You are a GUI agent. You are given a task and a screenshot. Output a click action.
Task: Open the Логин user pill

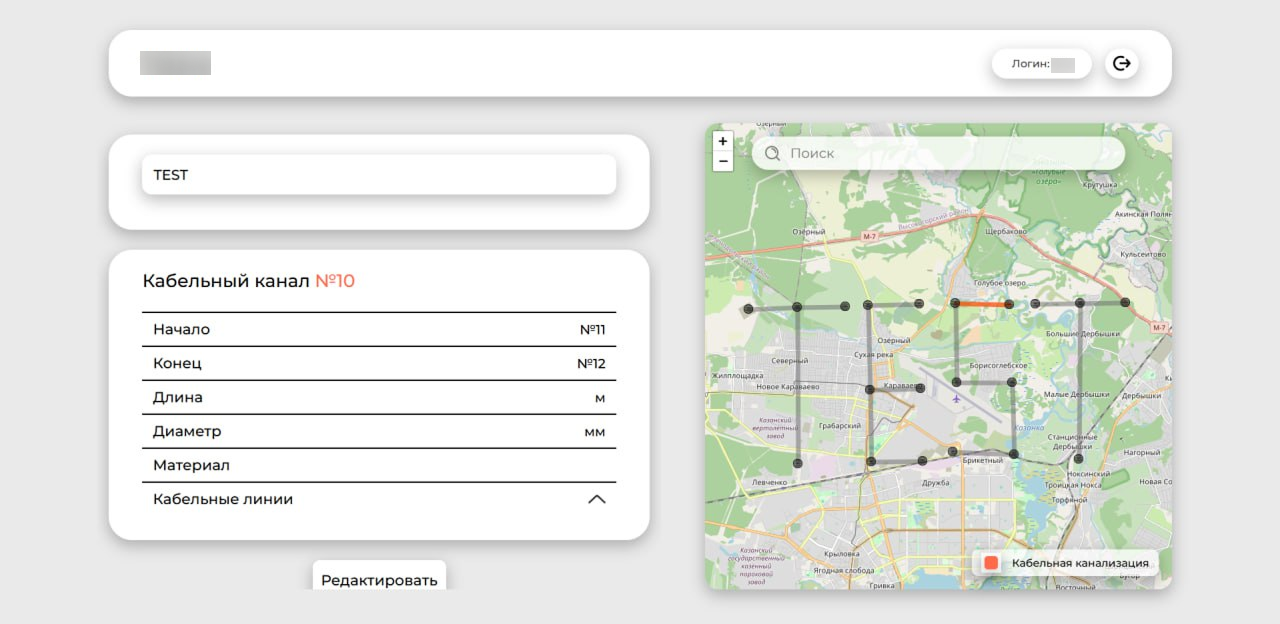1042,64
